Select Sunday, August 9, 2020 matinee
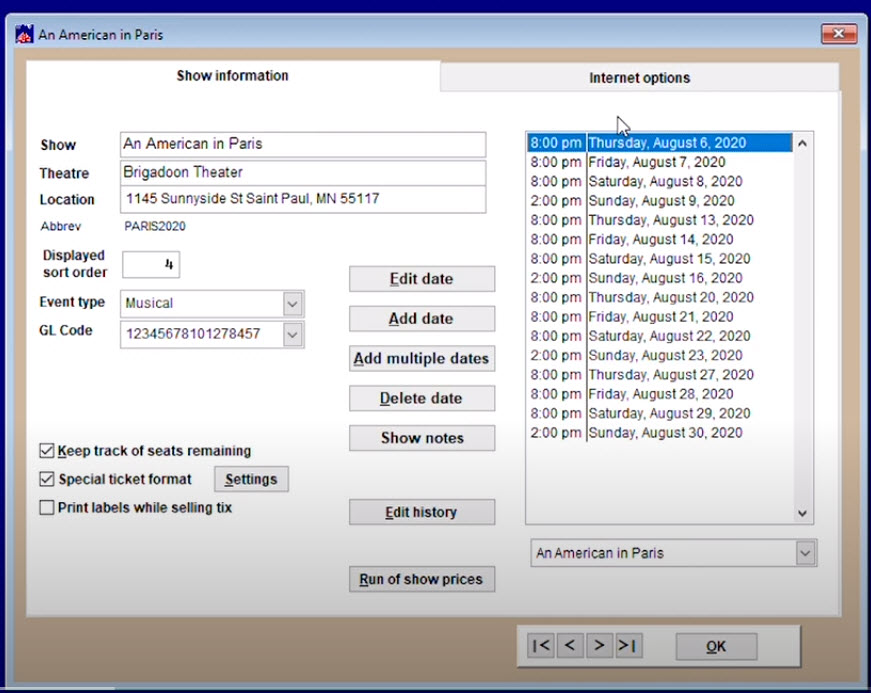The image size is (871, 693). pos(659,201)
